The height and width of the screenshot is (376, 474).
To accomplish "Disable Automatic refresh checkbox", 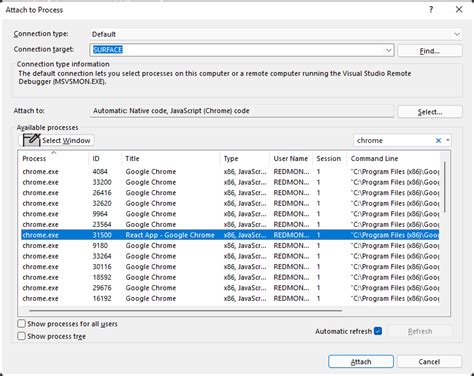I will pos(378,331).
